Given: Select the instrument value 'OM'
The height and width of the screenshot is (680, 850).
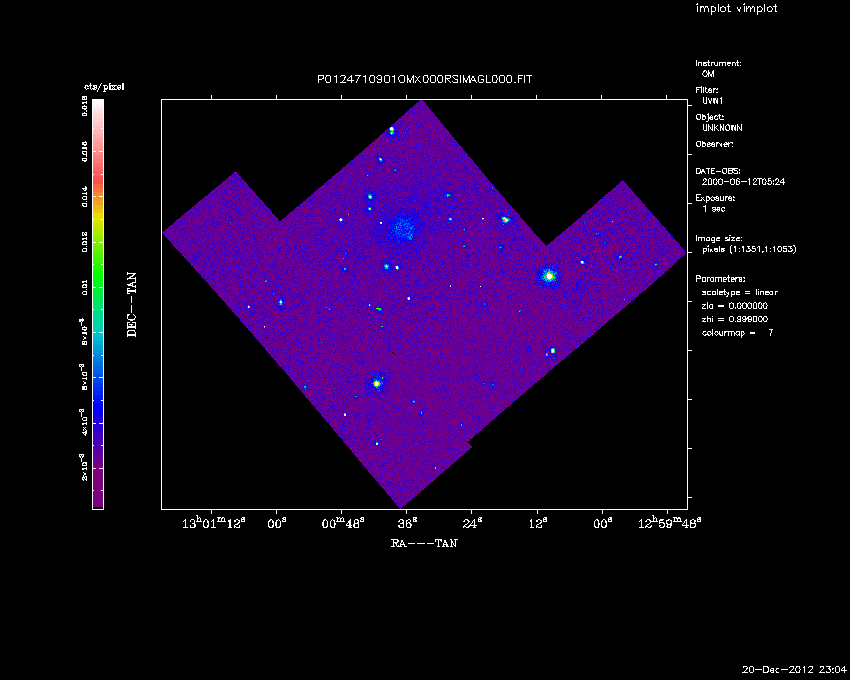Looking at the screenshot, I should pos(708,74).
